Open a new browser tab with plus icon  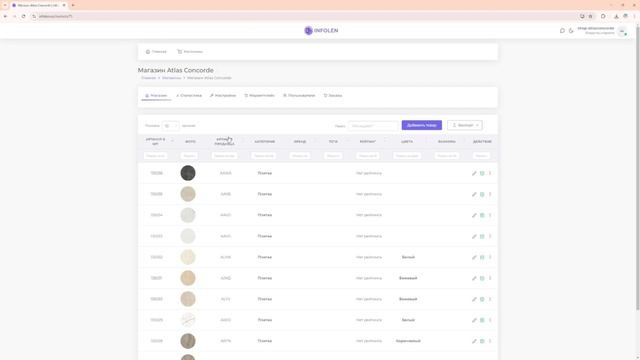point(73,5)
